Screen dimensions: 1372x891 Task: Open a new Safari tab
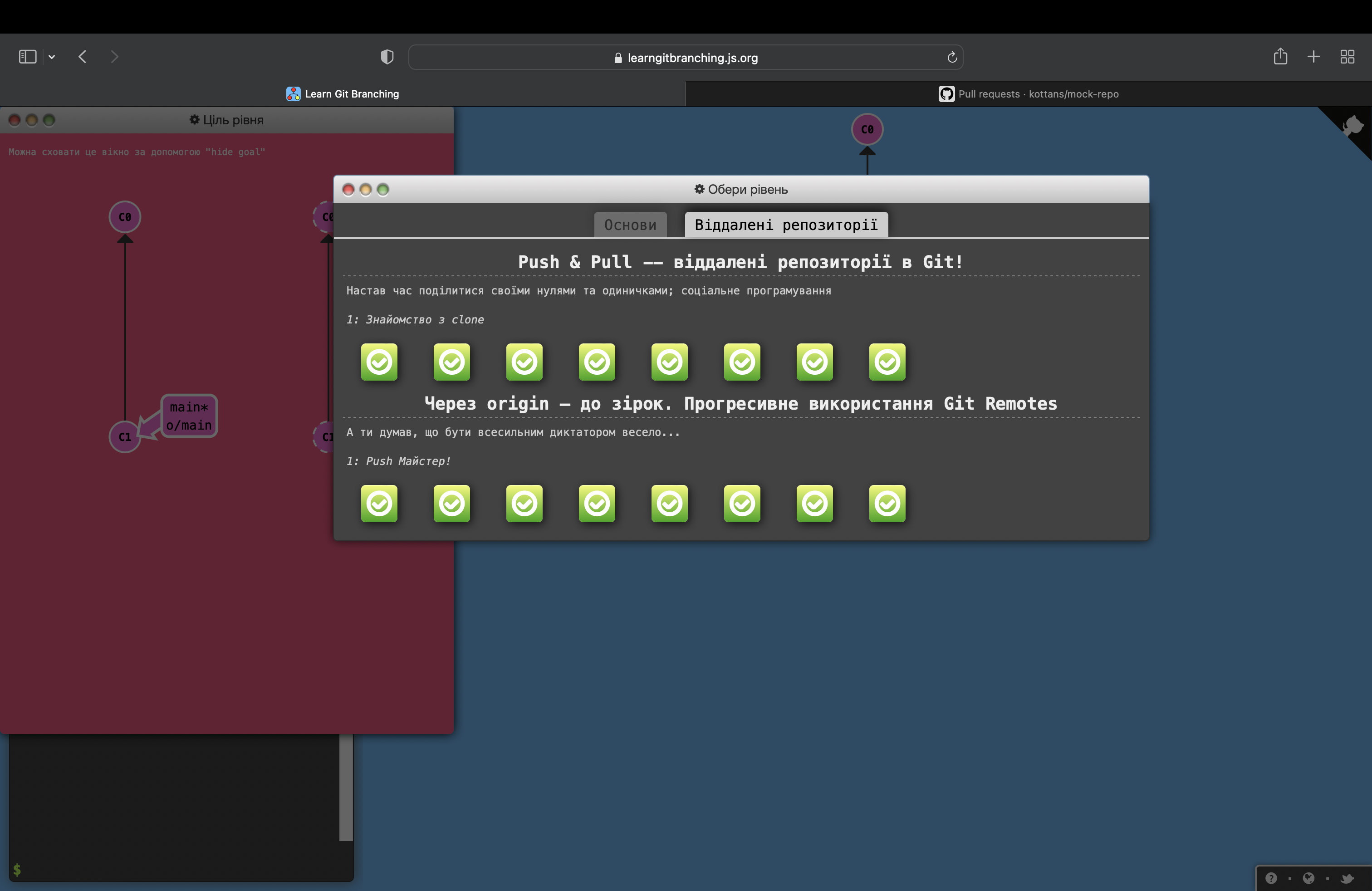(x=1314, y=56)
